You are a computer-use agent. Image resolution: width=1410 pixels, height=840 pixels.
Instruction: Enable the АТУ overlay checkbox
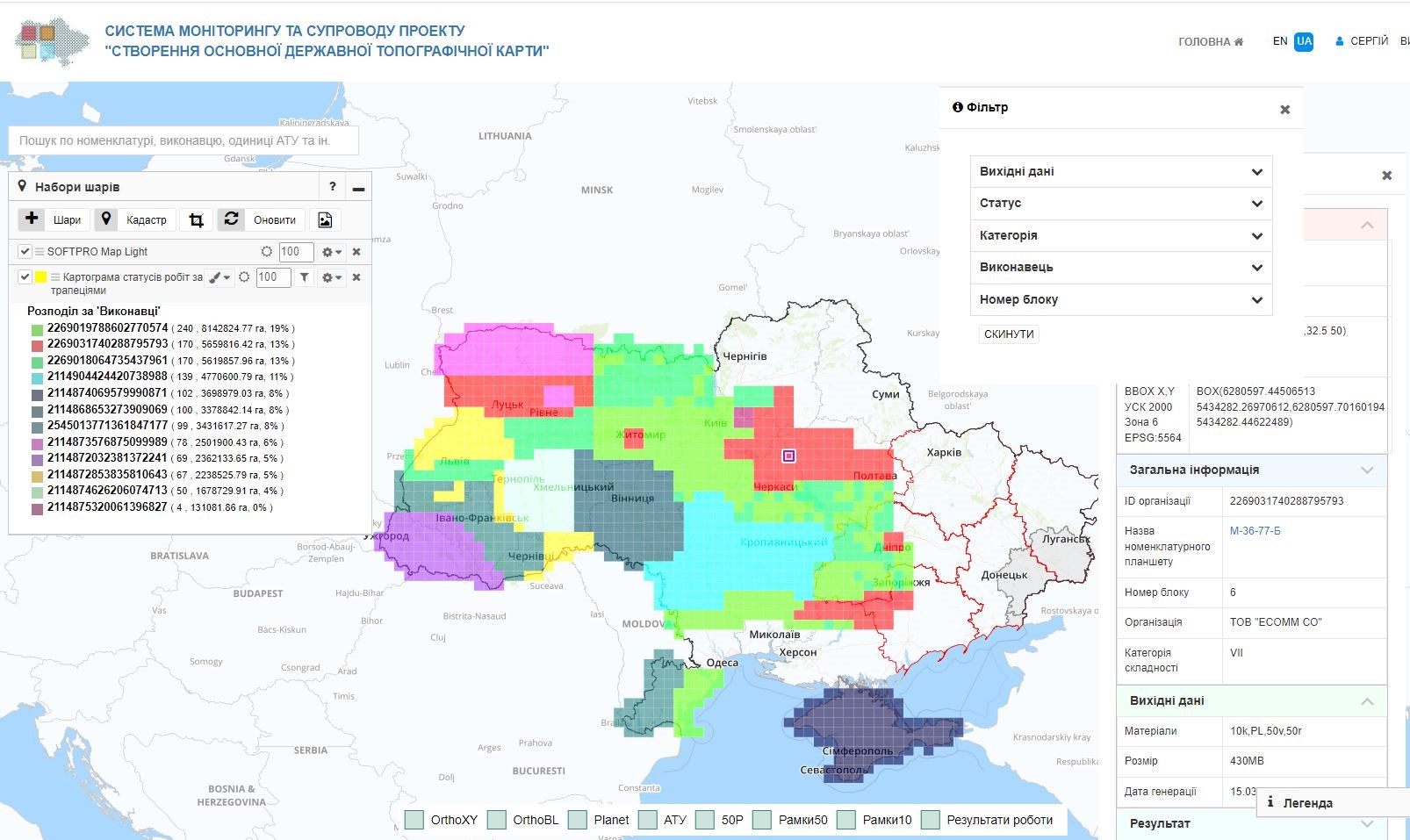[x=648, y=820]
